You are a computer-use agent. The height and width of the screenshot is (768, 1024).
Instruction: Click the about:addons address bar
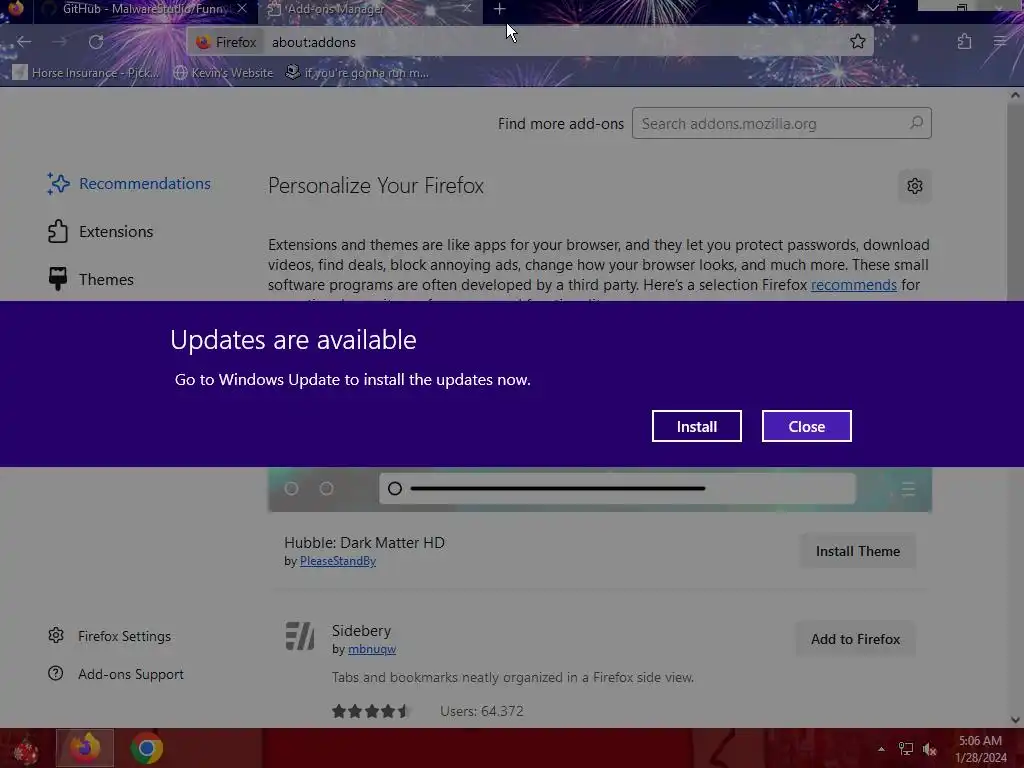(529, 42)
